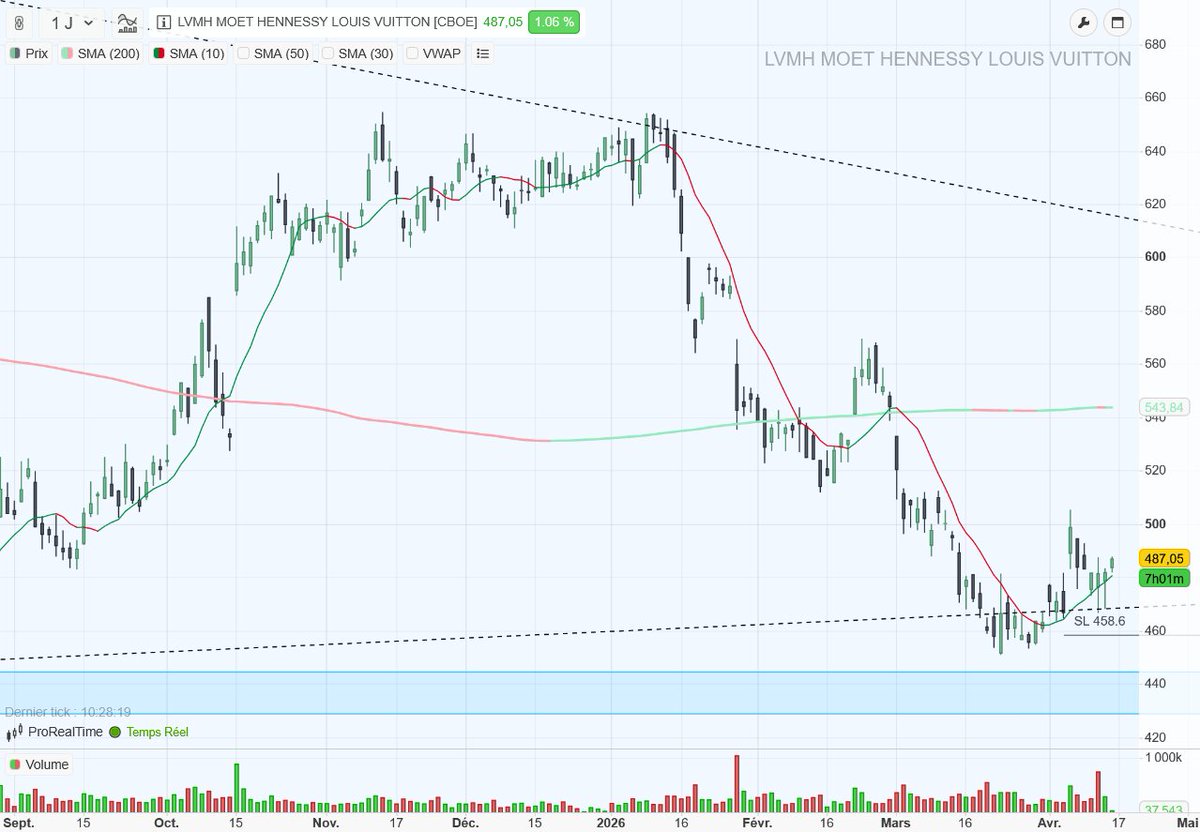Screen dimensions: 1200x832
Task: Click the SL 458.6 stop loss line label
Action: pyautogui.click(x=1100, y=621)
